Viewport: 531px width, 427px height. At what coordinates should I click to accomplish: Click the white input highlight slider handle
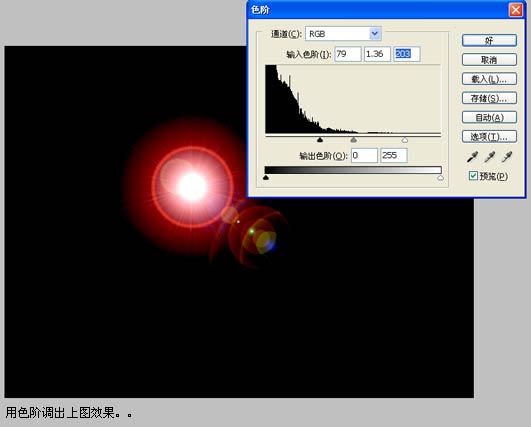tap(405, 140)
